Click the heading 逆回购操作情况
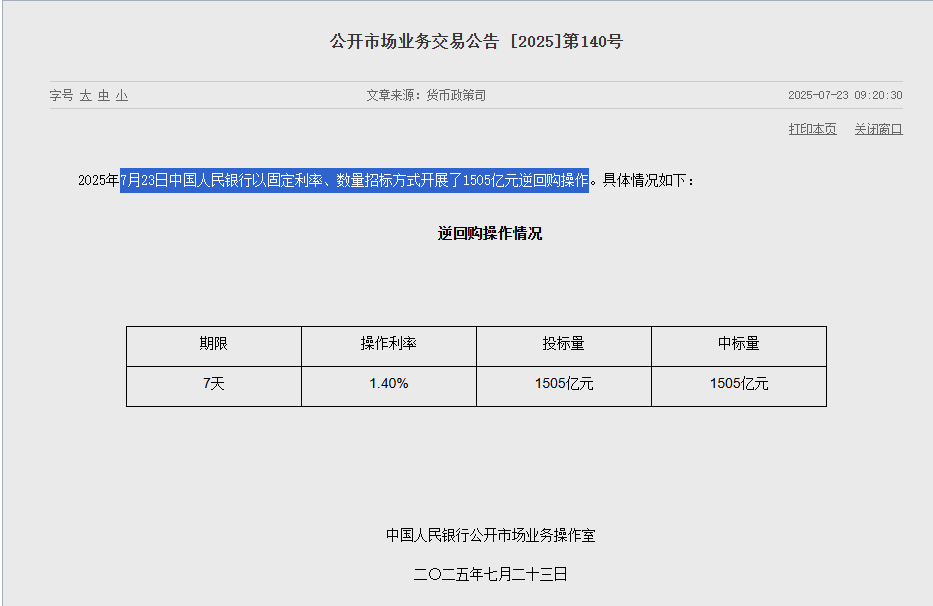Image resolution: width=933 pixels, height=606 pixels. coord(490,233)
